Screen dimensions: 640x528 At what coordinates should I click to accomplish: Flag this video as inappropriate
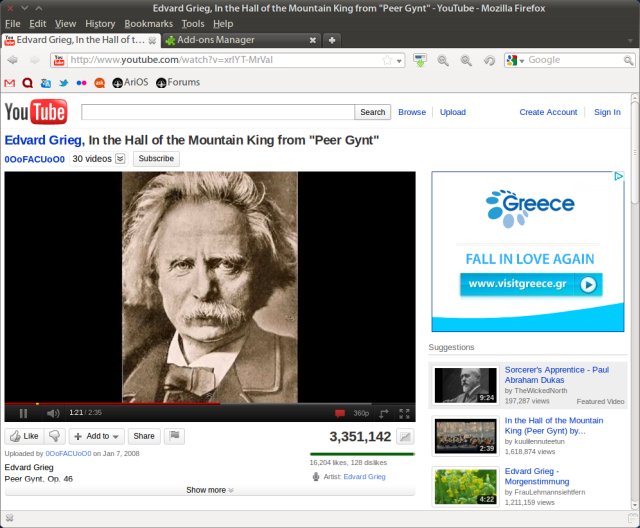[x=174, y=436]
